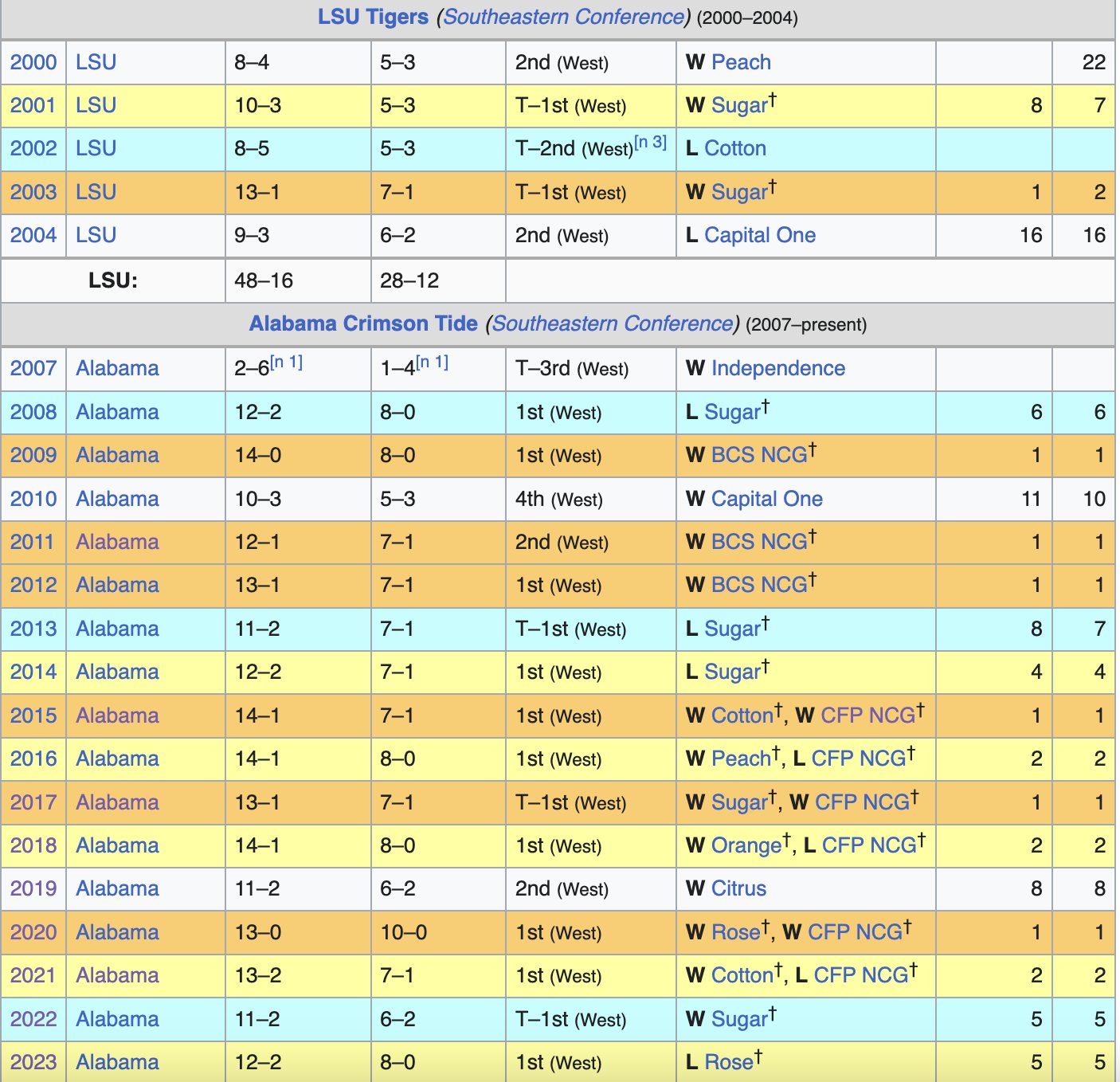This screenshot has height=1082, width=1120.
Task: Click the Alabama team link in the 2015 row
Action: click(117, 715)
